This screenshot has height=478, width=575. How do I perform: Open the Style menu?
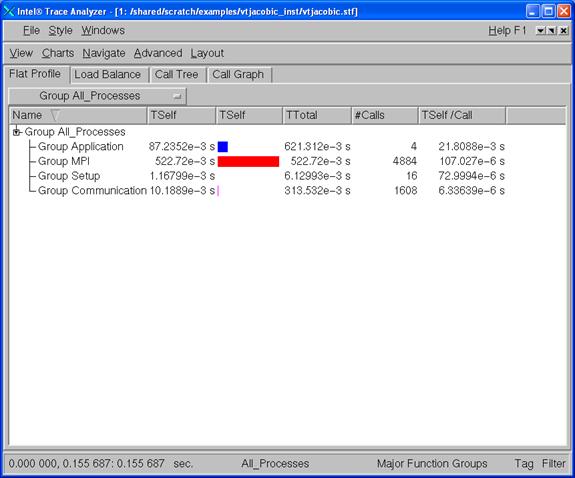coord(61,30)
